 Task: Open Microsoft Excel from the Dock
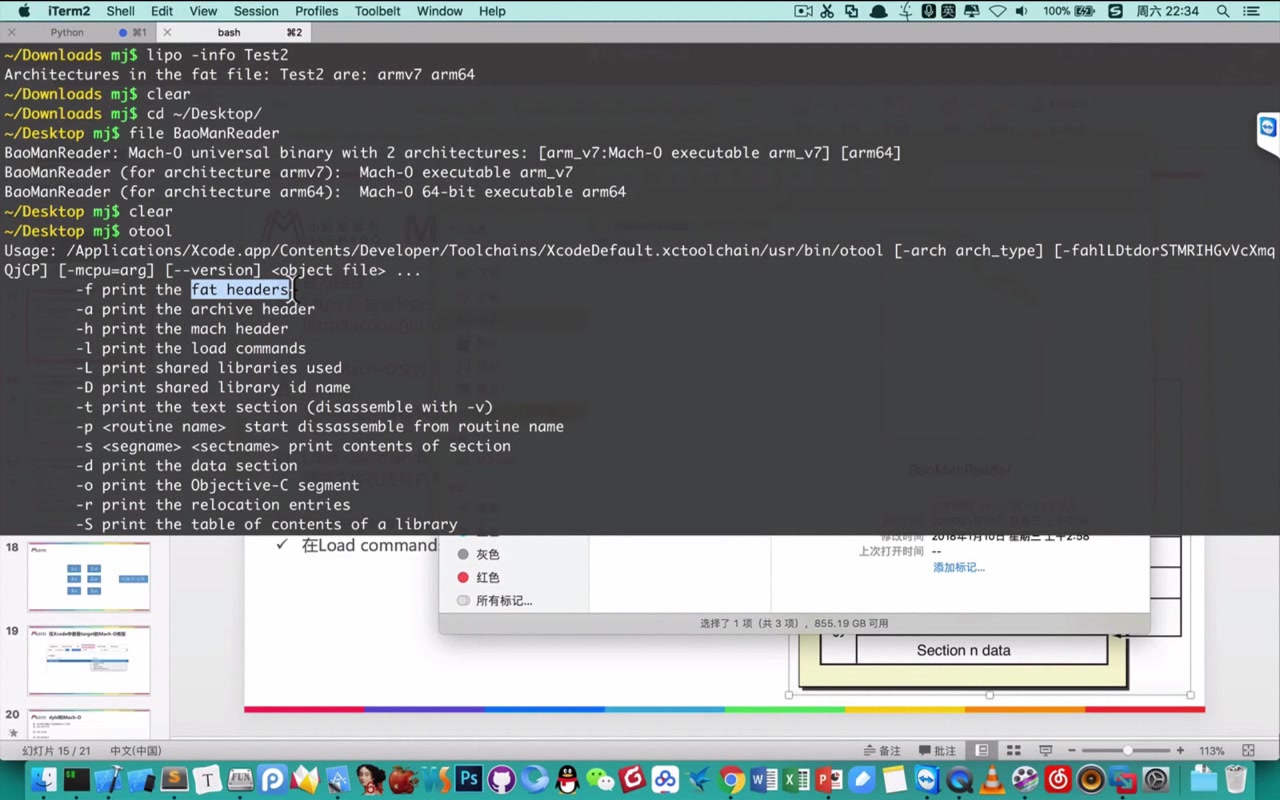[796, 779]
